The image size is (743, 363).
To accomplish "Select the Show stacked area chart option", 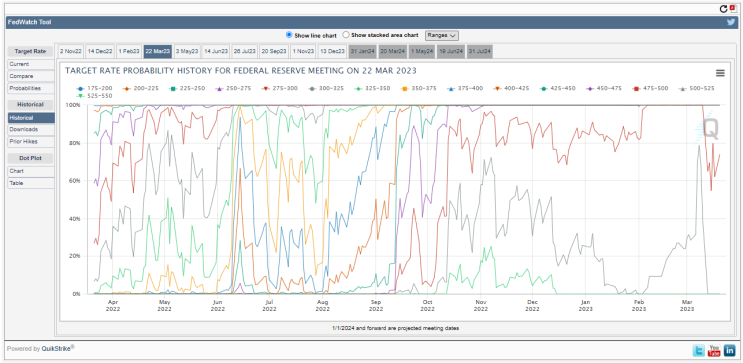I will 346,35.
